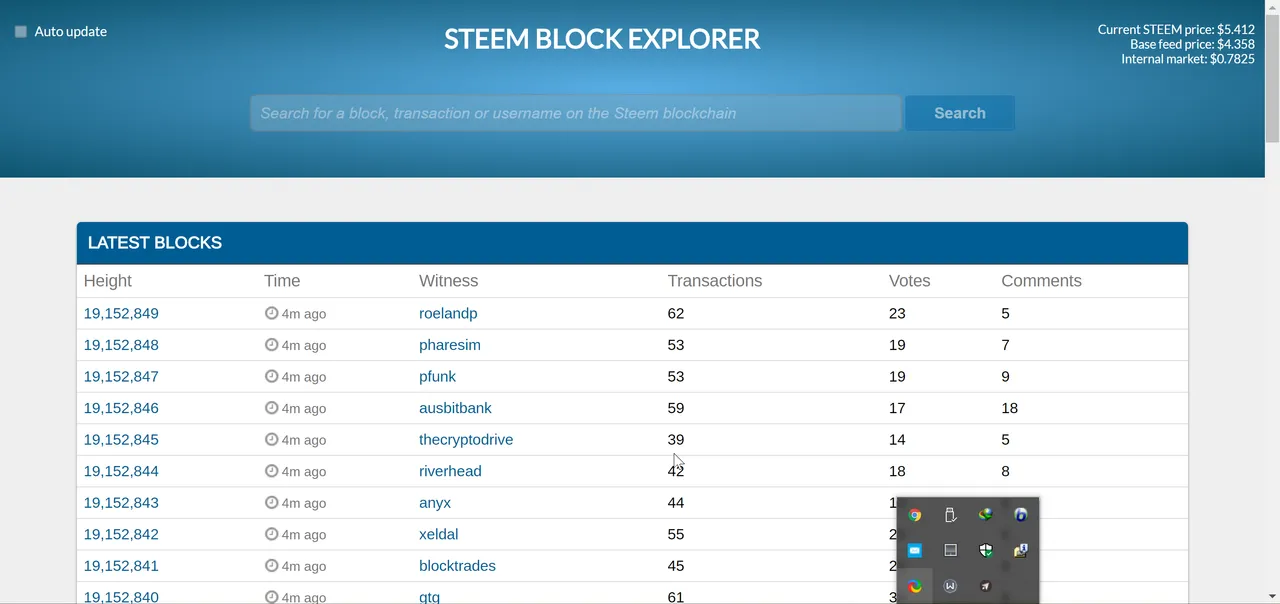Click the STEEM BLOCK EXPLORER title
The height and width of the screenshot is (604, 1280).
pos(602,39)
